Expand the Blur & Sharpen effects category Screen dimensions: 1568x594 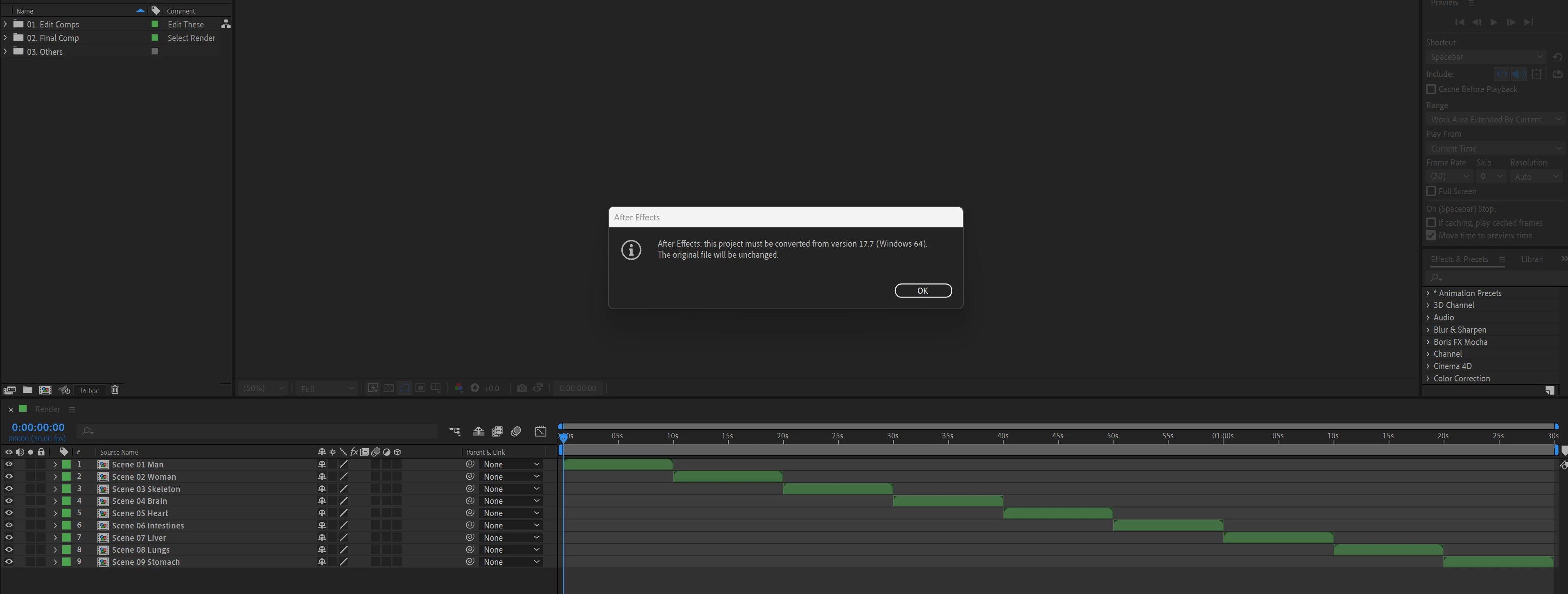click(1428, 330)
